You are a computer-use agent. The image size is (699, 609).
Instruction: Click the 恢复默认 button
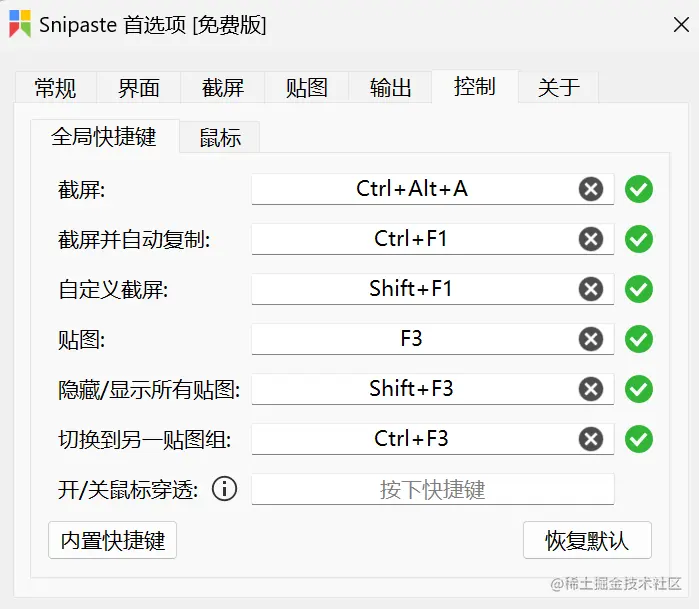[587, 540]
